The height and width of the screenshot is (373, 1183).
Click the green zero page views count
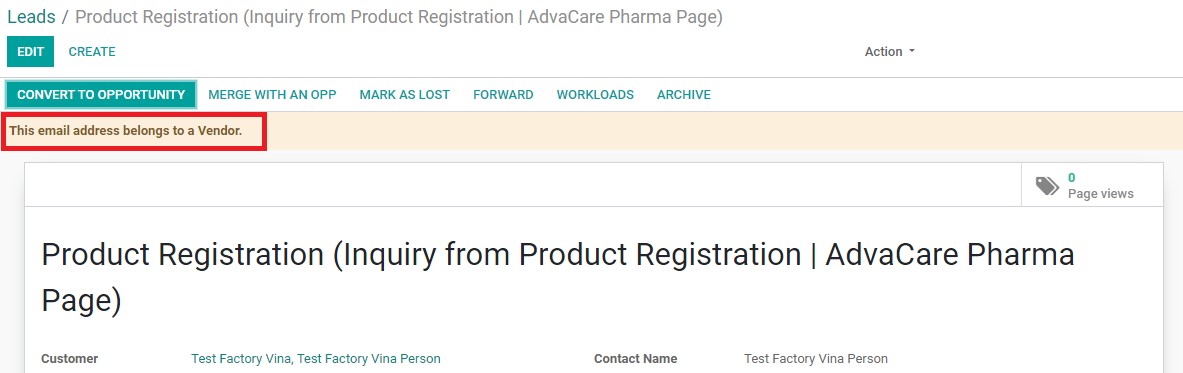point(1071,178)
